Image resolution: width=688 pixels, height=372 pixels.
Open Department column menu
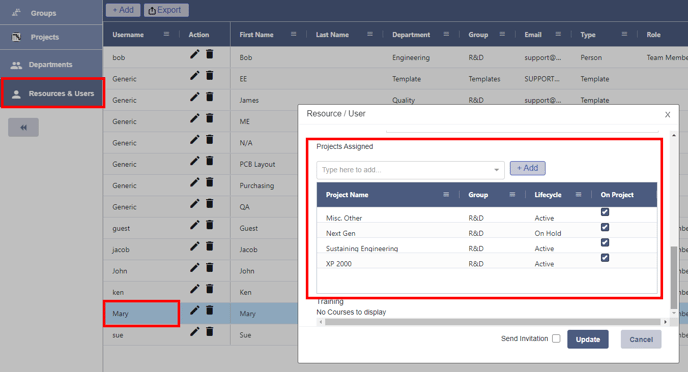(446, 34)
